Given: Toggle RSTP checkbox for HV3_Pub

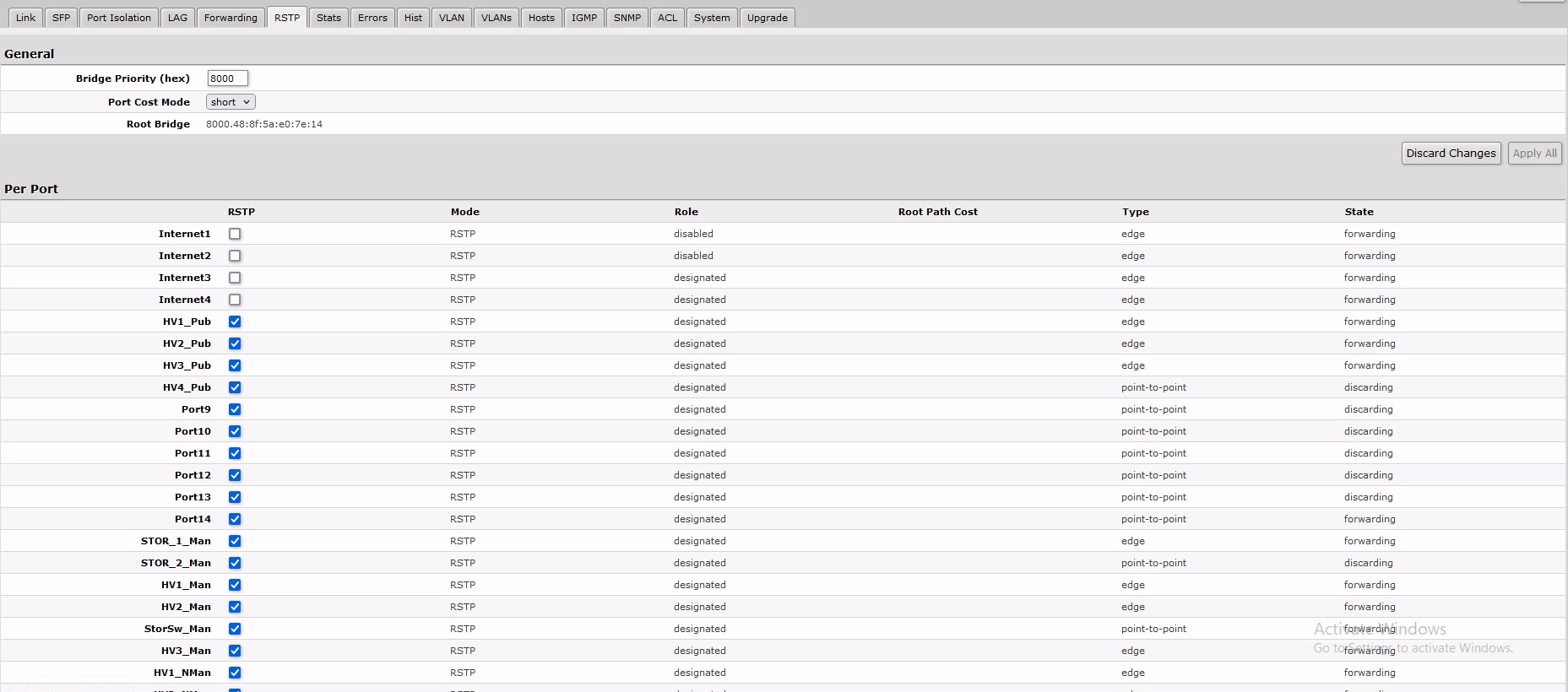Looking at the screenshot, I should click(235, 365).
